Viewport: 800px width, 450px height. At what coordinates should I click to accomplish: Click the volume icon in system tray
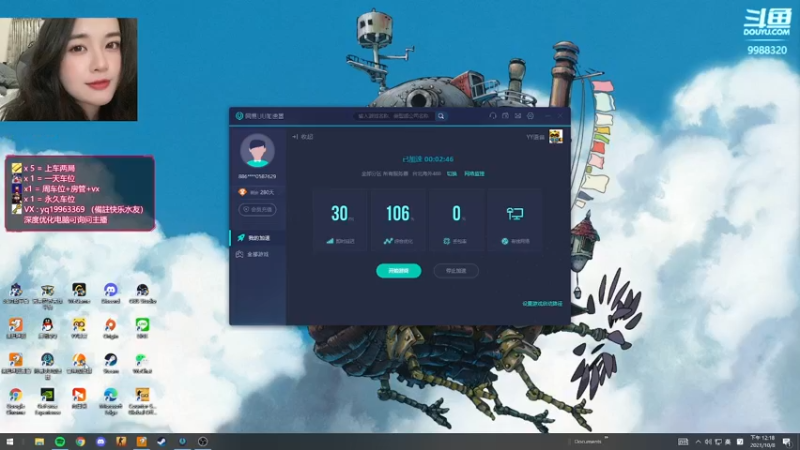(708, 442)
